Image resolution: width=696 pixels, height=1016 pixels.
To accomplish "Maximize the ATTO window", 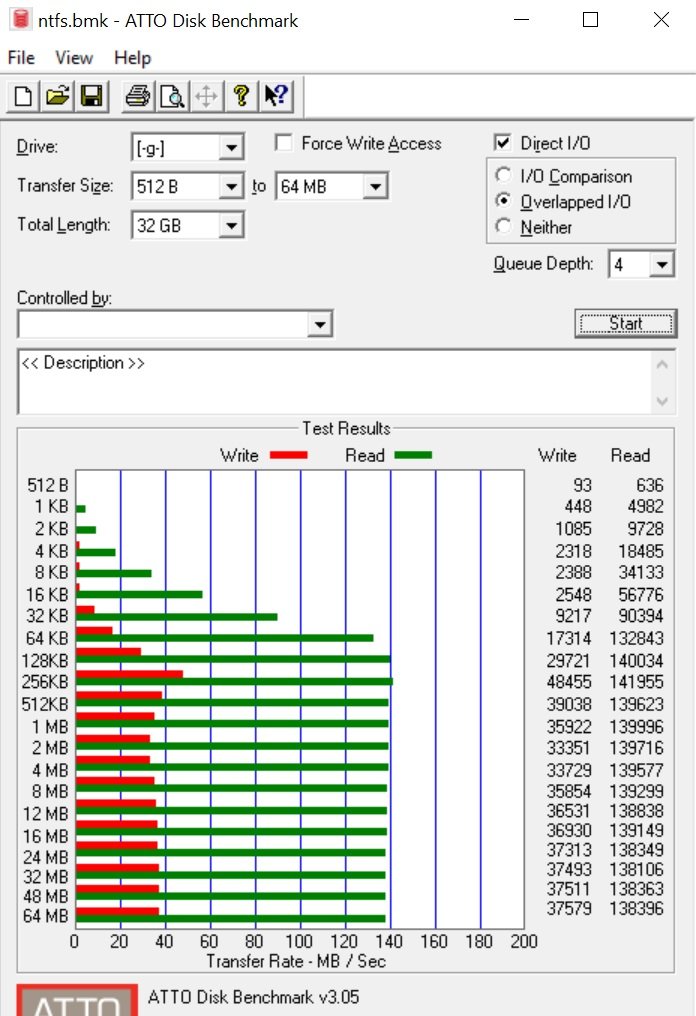I will click(590, 19).
